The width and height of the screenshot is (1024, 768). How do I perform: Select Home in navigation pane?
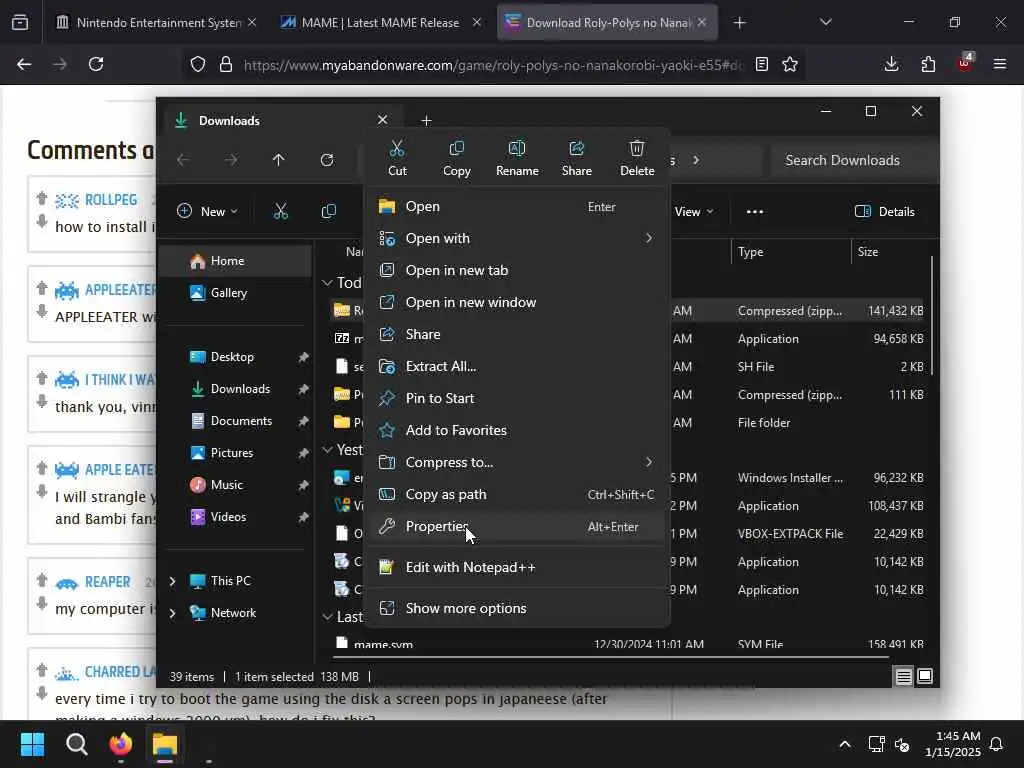tap(236, 261)
